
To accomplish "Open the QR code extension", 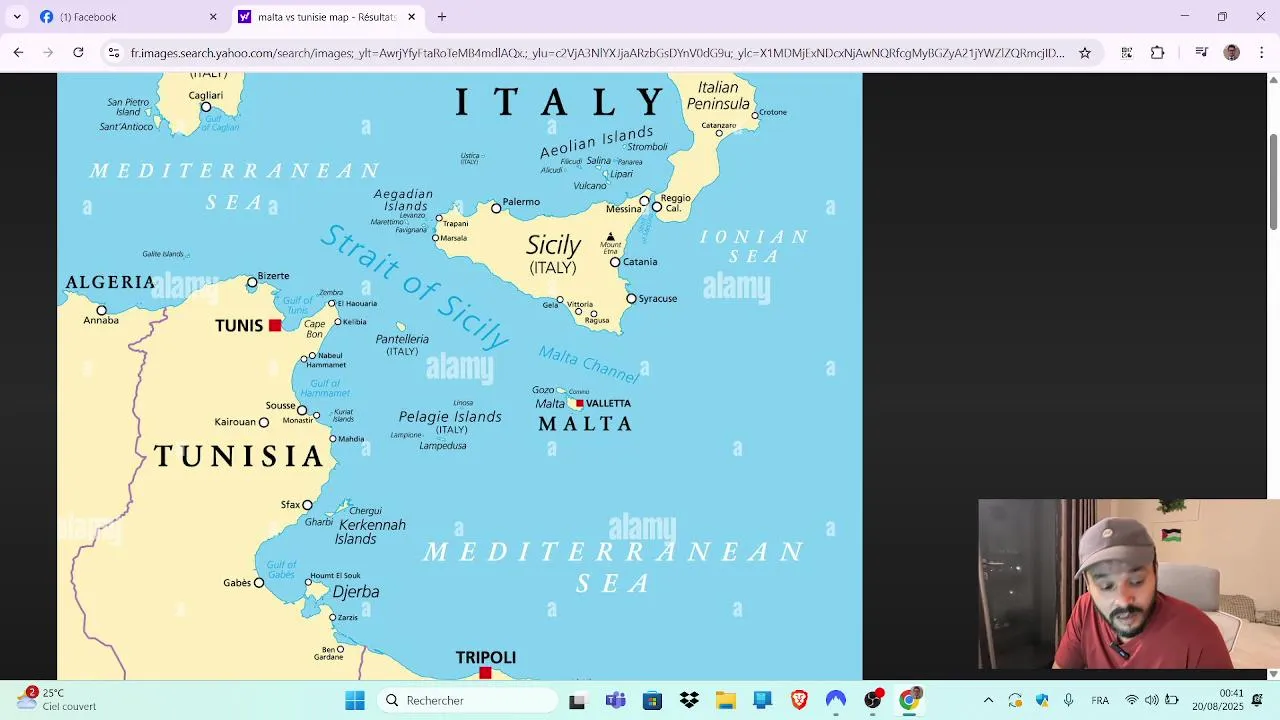I will (x=1127, y=53).
